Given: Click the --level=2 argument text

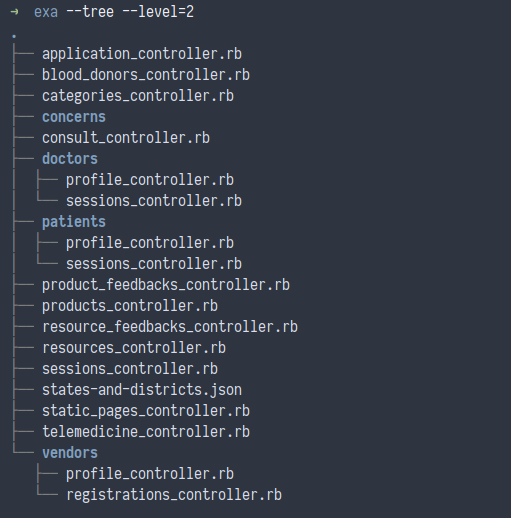Looking at the screenshot, I should (x=158, y=12).
